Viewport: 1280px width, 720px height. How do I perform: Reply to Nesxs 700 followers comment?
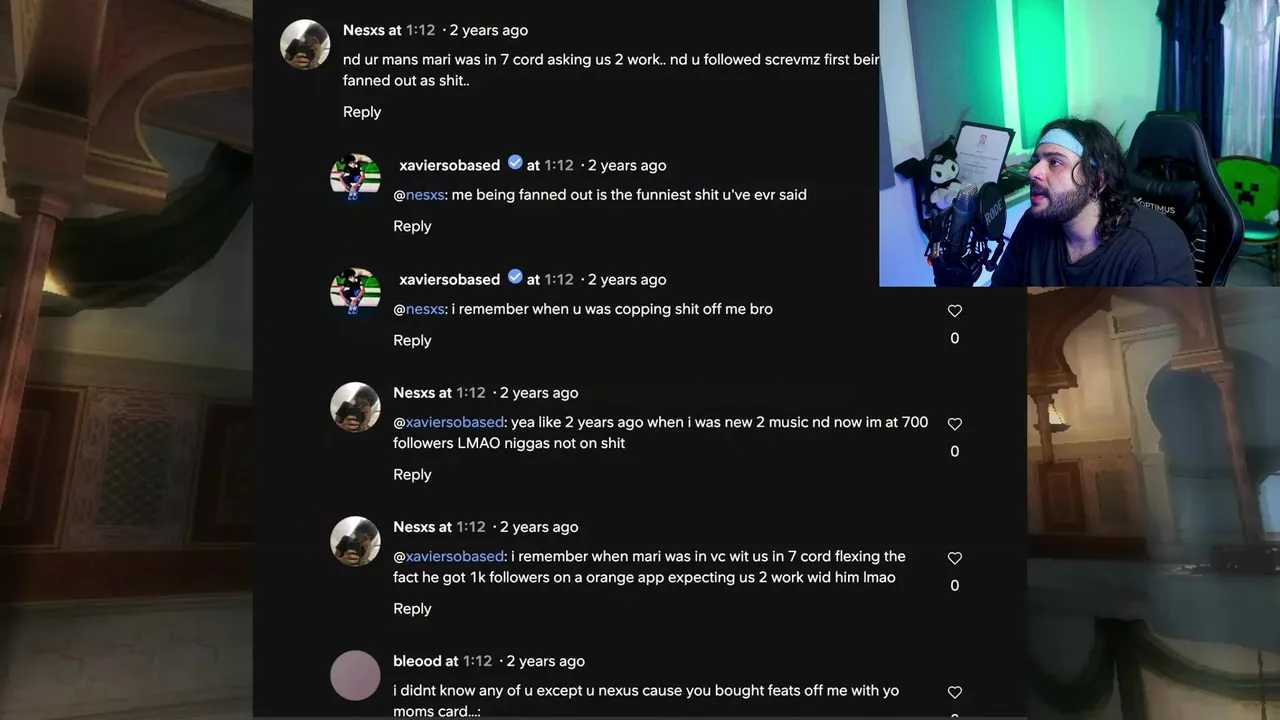pos(412,474)
